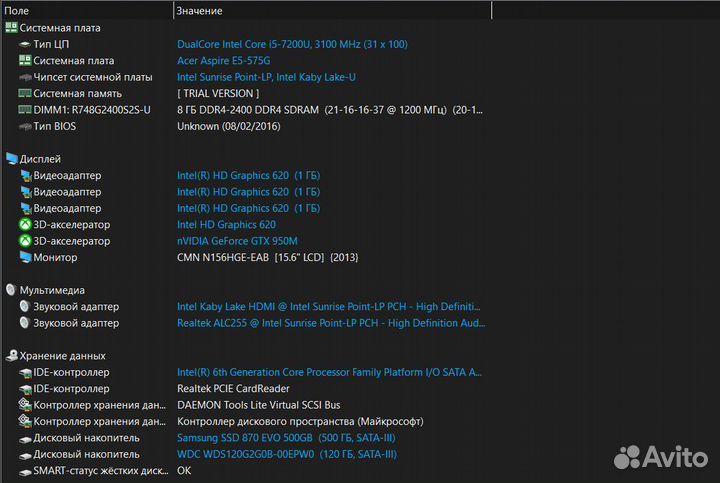Screen dimensions: 720x483
Task: Select the DAEMON Tools Lite Virtual SCSI Bus value
Action: [x=259, y=405]
